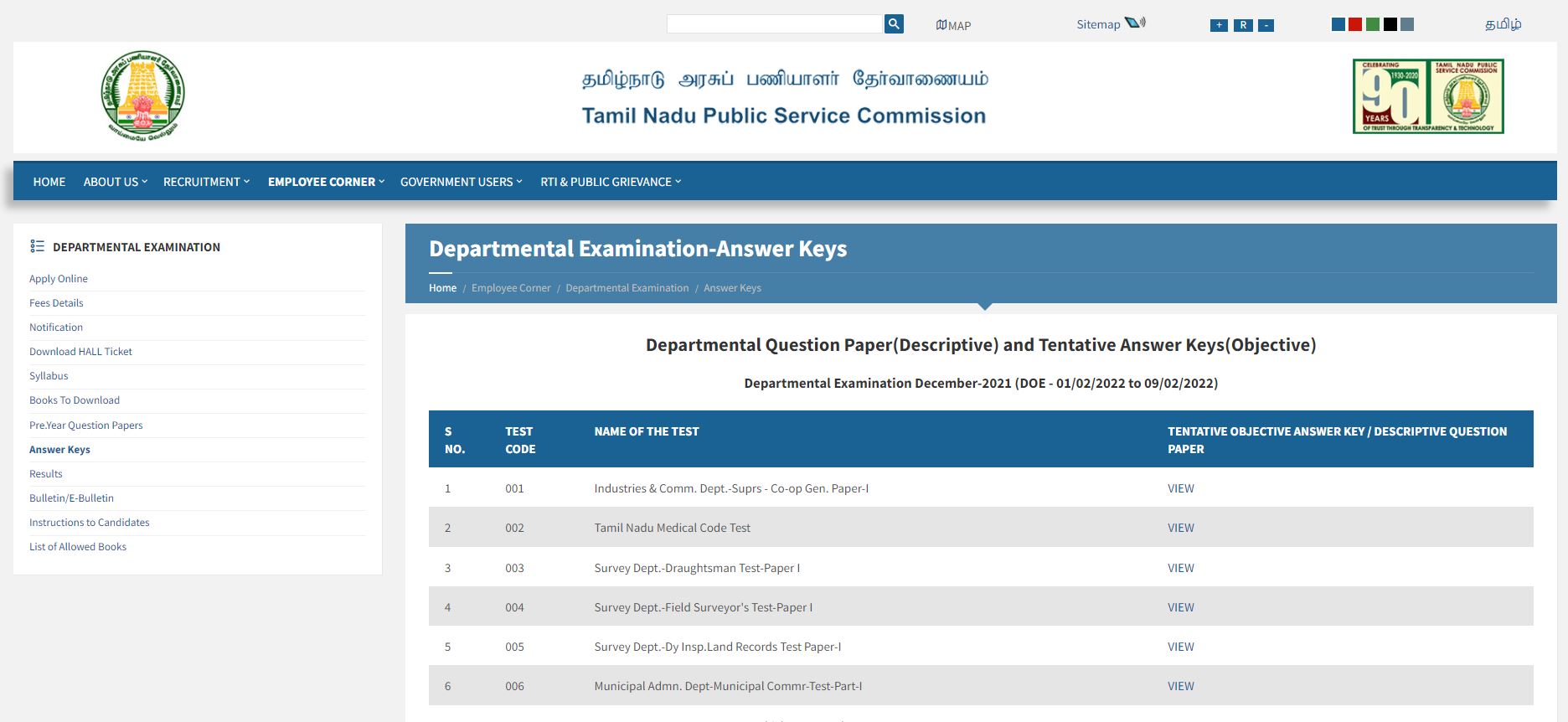This screenshot has height=722, width=1568.
Task: Open Fees Details sidebar link
Action: [x=56, y=303]
